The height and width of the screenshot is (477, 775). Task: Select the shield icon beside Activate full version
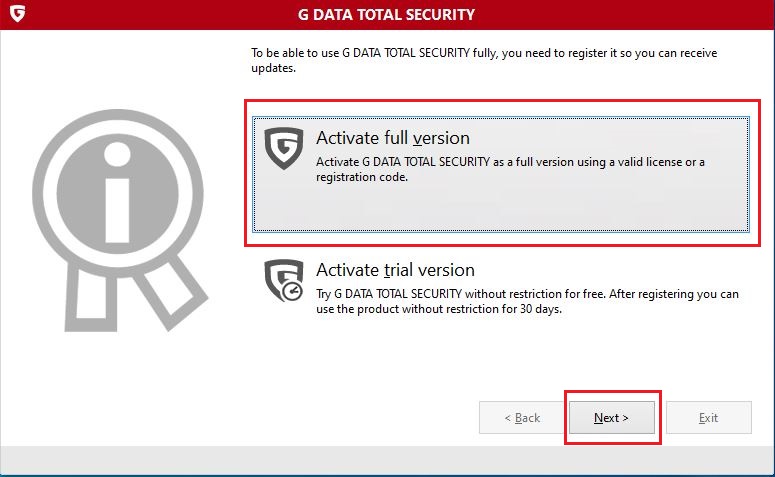(x=284, y=148)
